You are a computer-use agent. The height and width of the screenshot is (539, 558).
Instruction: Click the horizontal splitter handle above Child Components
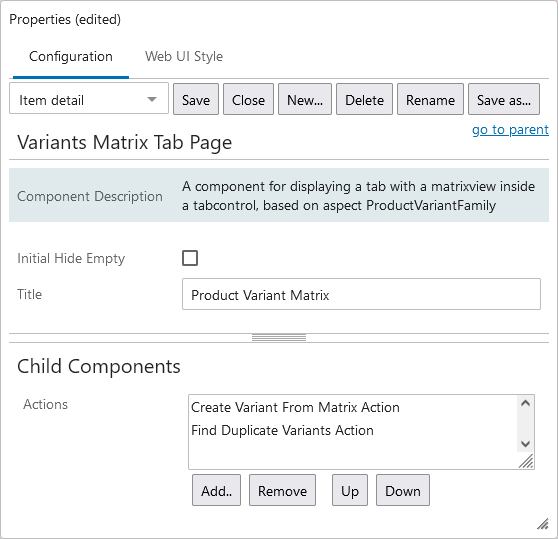pos(279,338)
